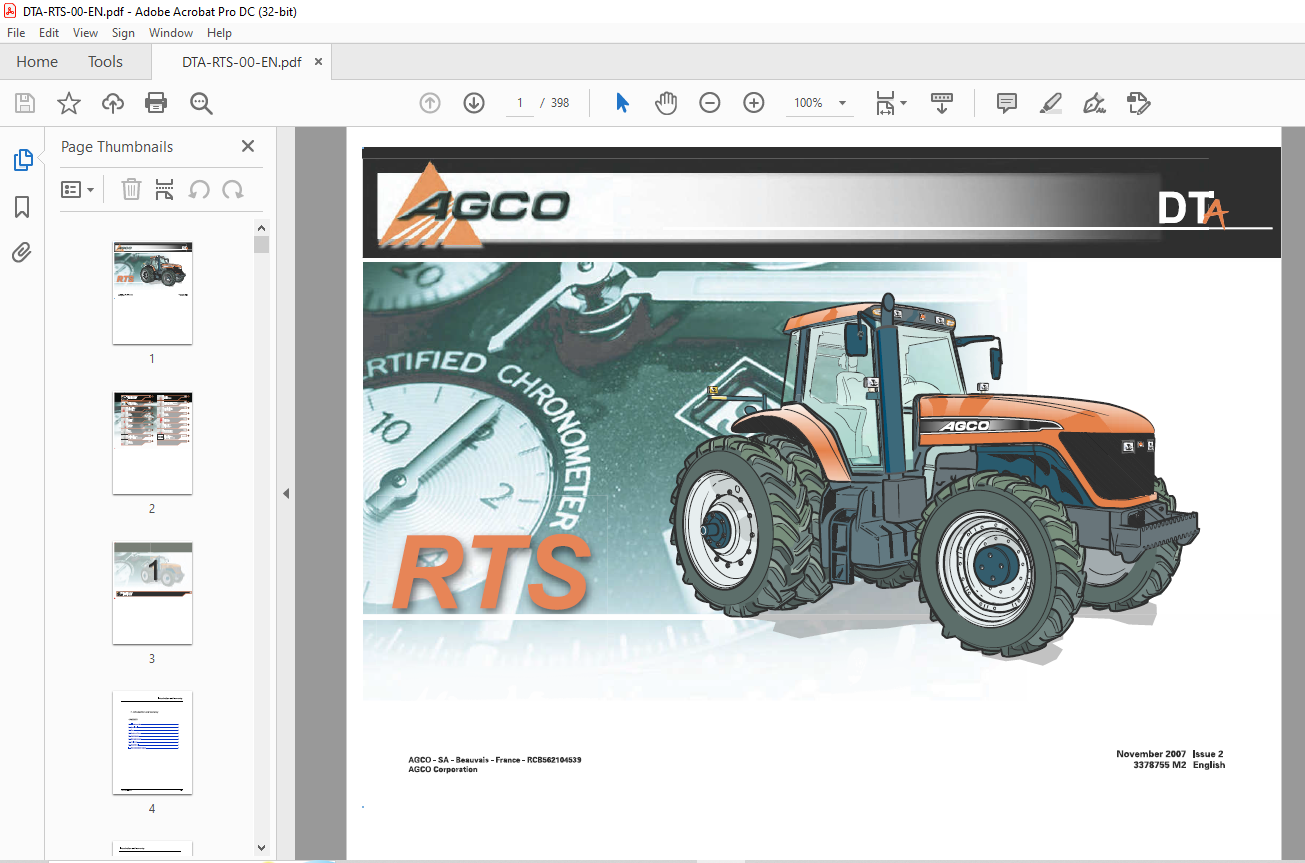Close the Page Thumbnails panel
Screen dimensions: 1305x863
click(248, 146)
